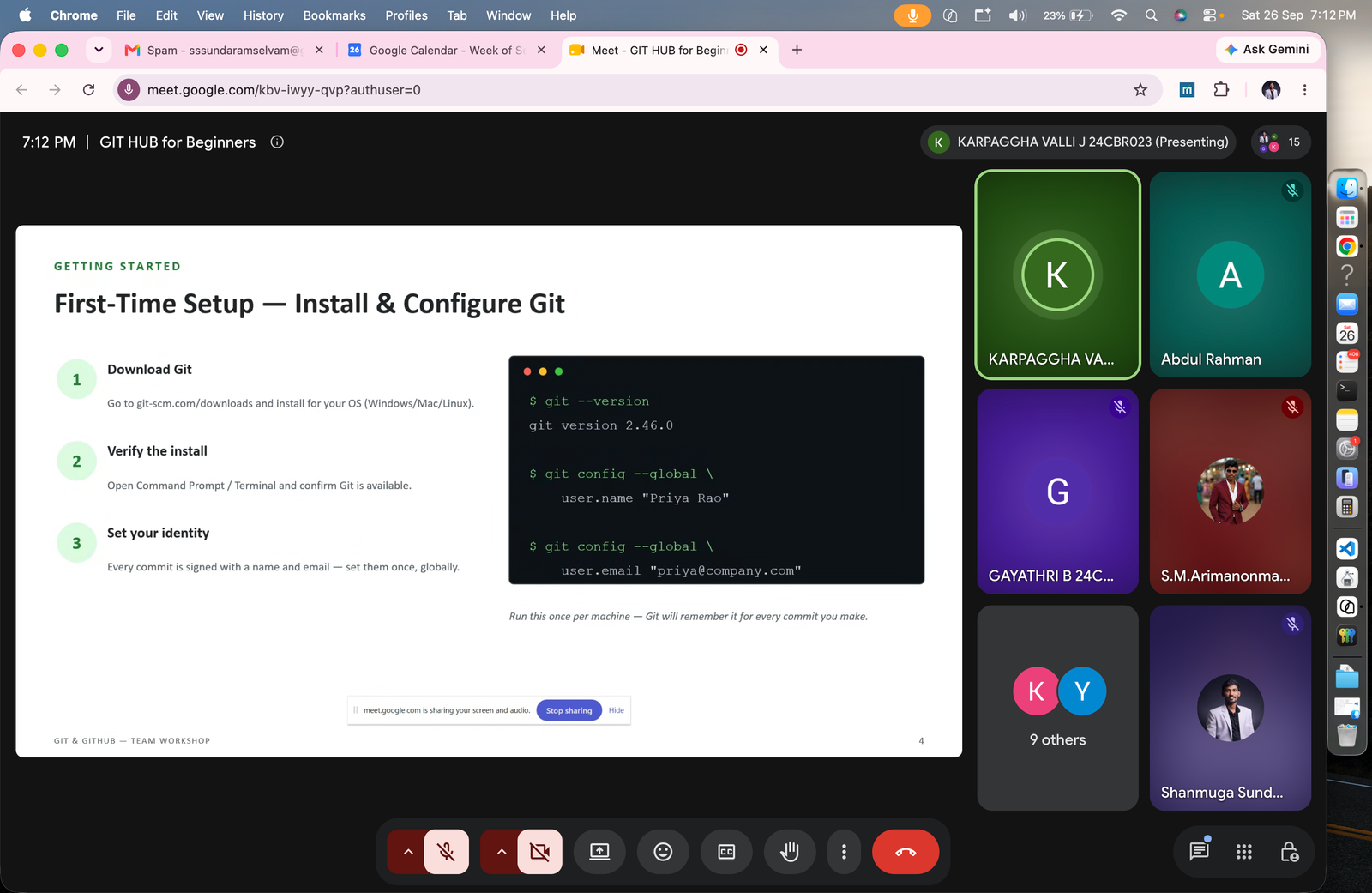Open the sound volume menu bar icon
1372x893 pixels.
point(1017,15)
